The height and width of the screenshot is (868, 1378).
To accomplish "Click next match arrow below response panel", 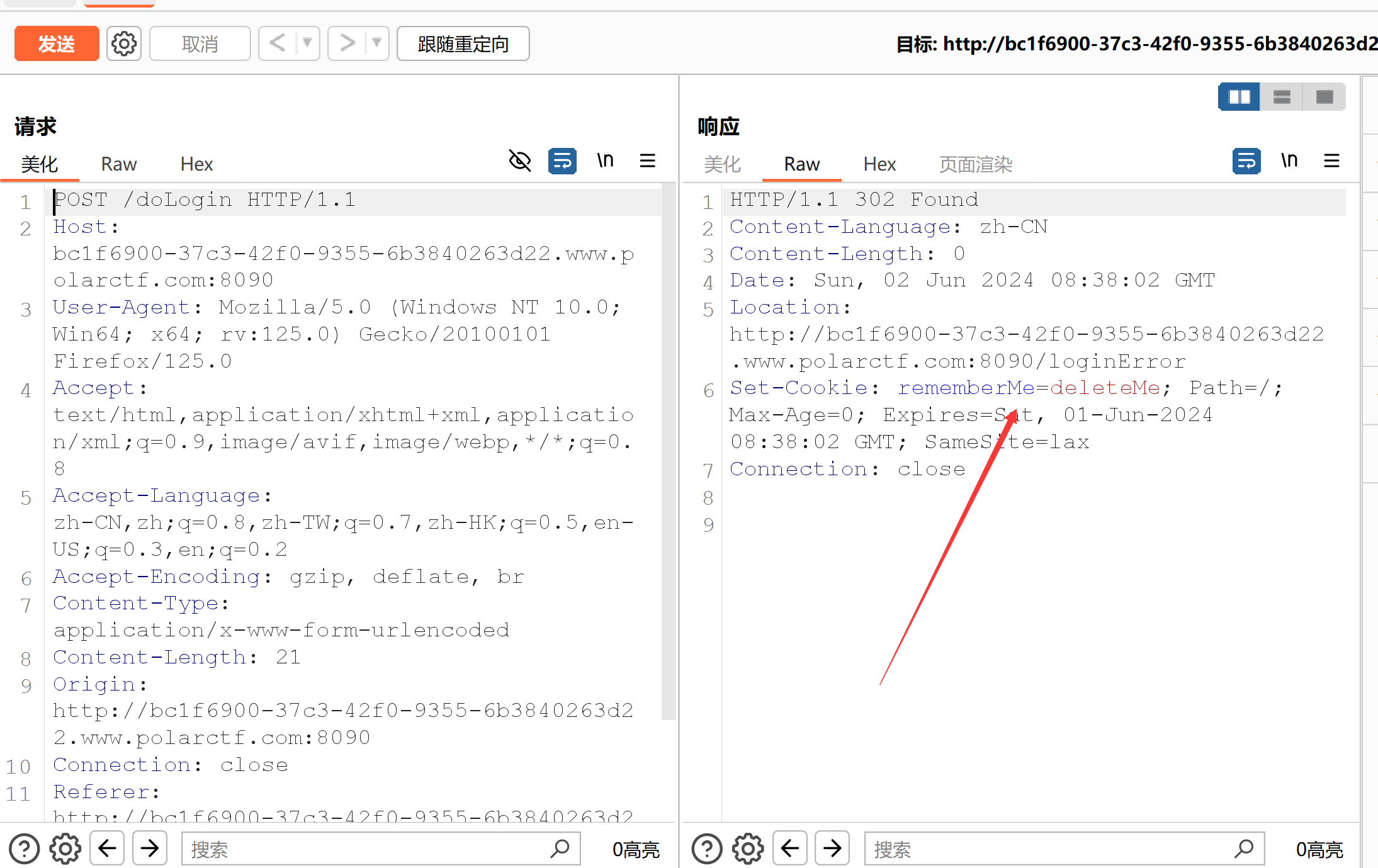I will tap(832, 848).
